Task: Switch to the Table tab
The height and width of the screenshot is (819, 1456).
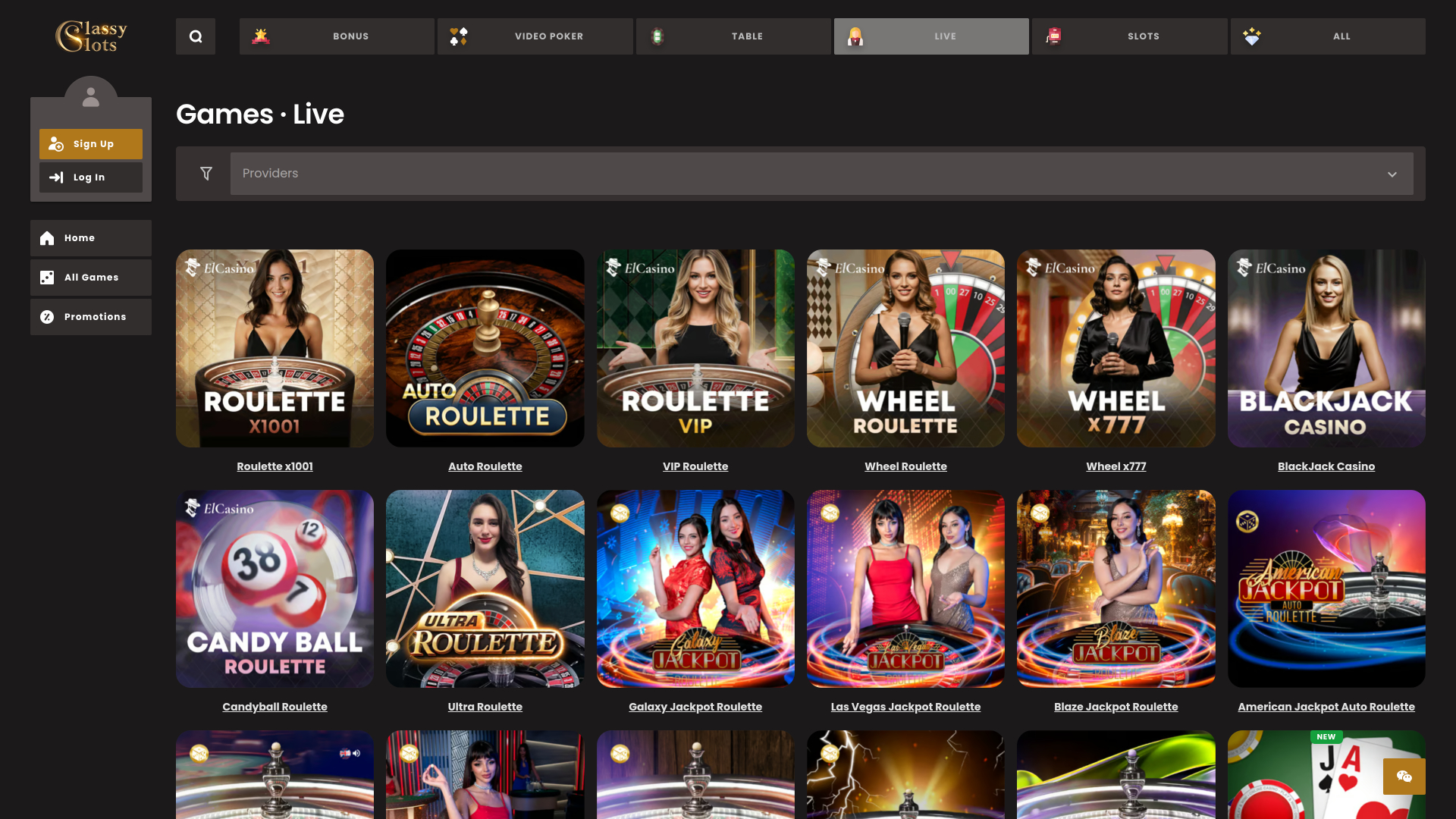Action: tap(747, 36)
